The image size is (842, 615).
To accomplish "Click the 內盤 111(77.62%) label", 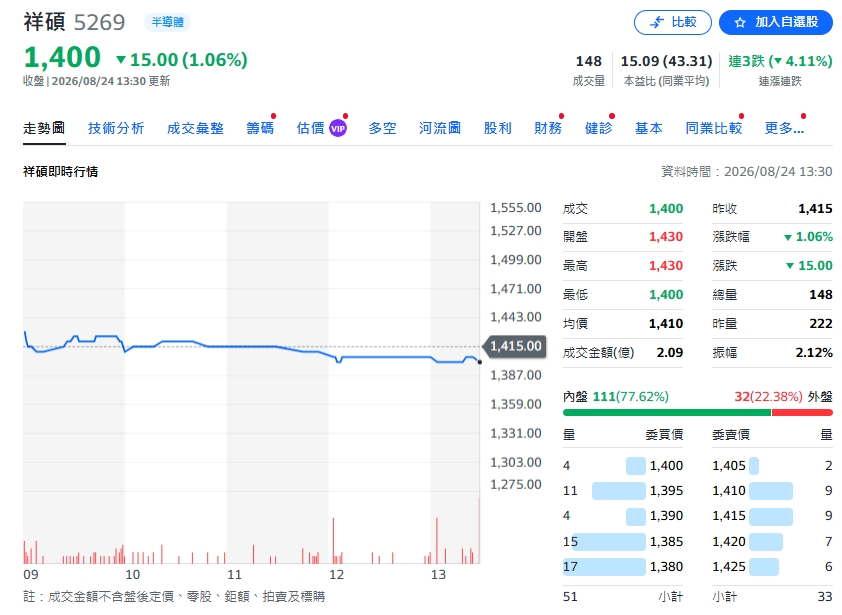I will [x=616, y=396].
